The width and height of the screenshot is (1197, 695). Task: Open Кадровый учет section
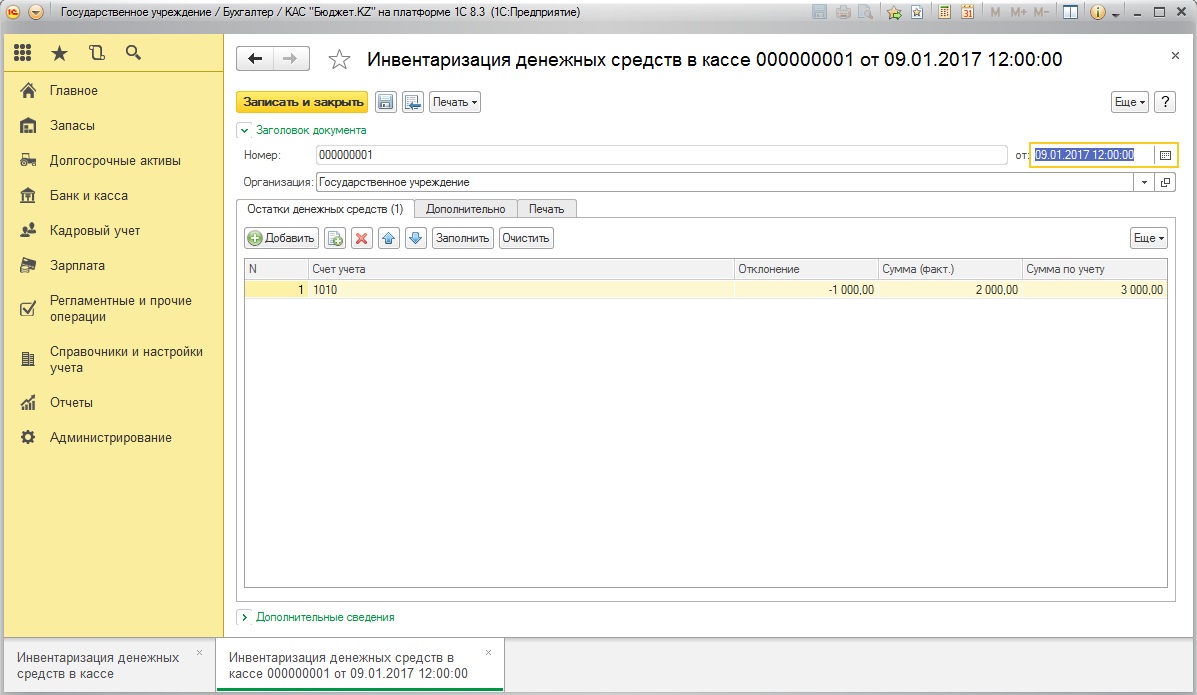pos(95,231)
